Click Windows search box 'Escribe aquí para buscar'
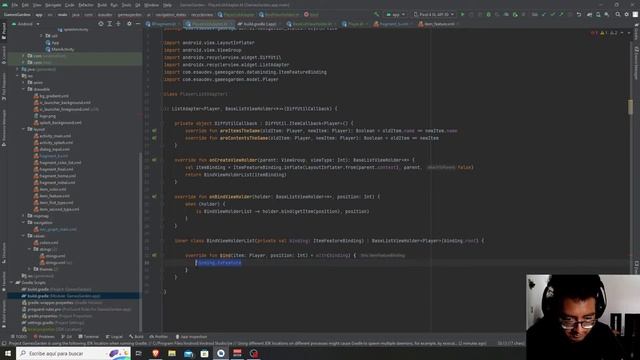 pyautogui.click(x=73, y=353)
